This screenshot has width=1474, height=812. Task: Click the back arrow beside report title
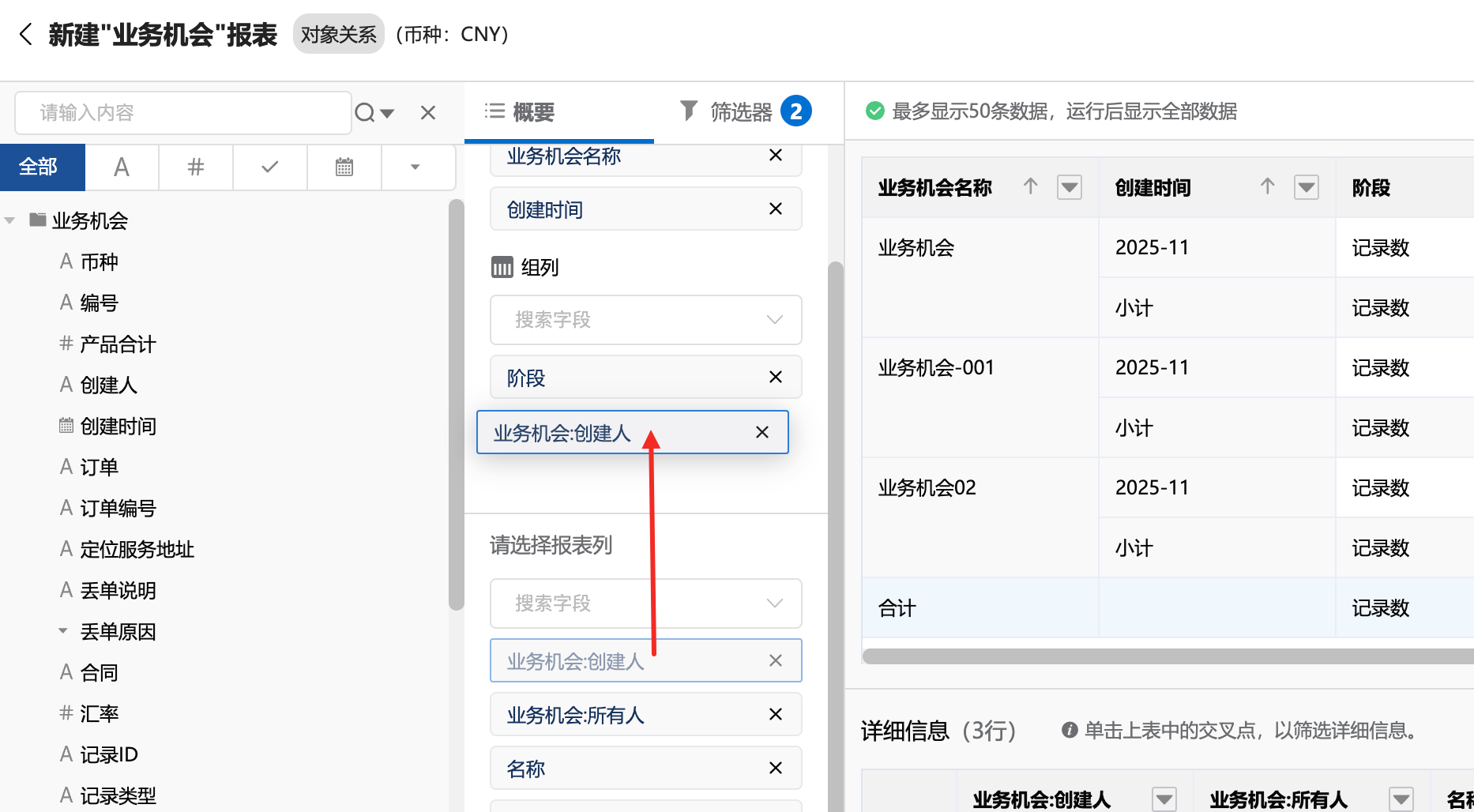[25, 35]
